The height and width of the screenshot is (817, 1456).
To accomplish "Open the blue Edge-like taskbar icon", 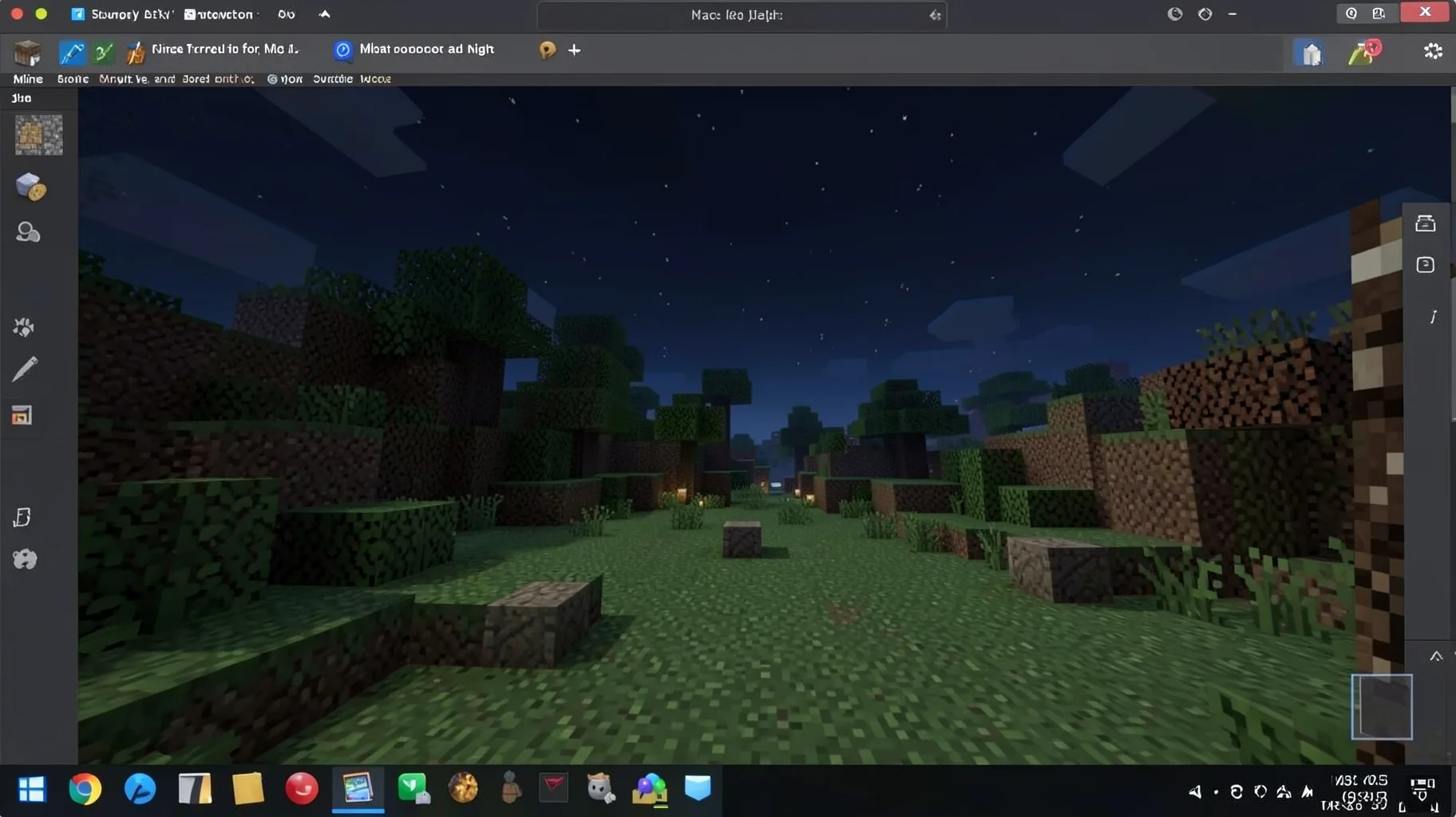I will tap(140, 789).
